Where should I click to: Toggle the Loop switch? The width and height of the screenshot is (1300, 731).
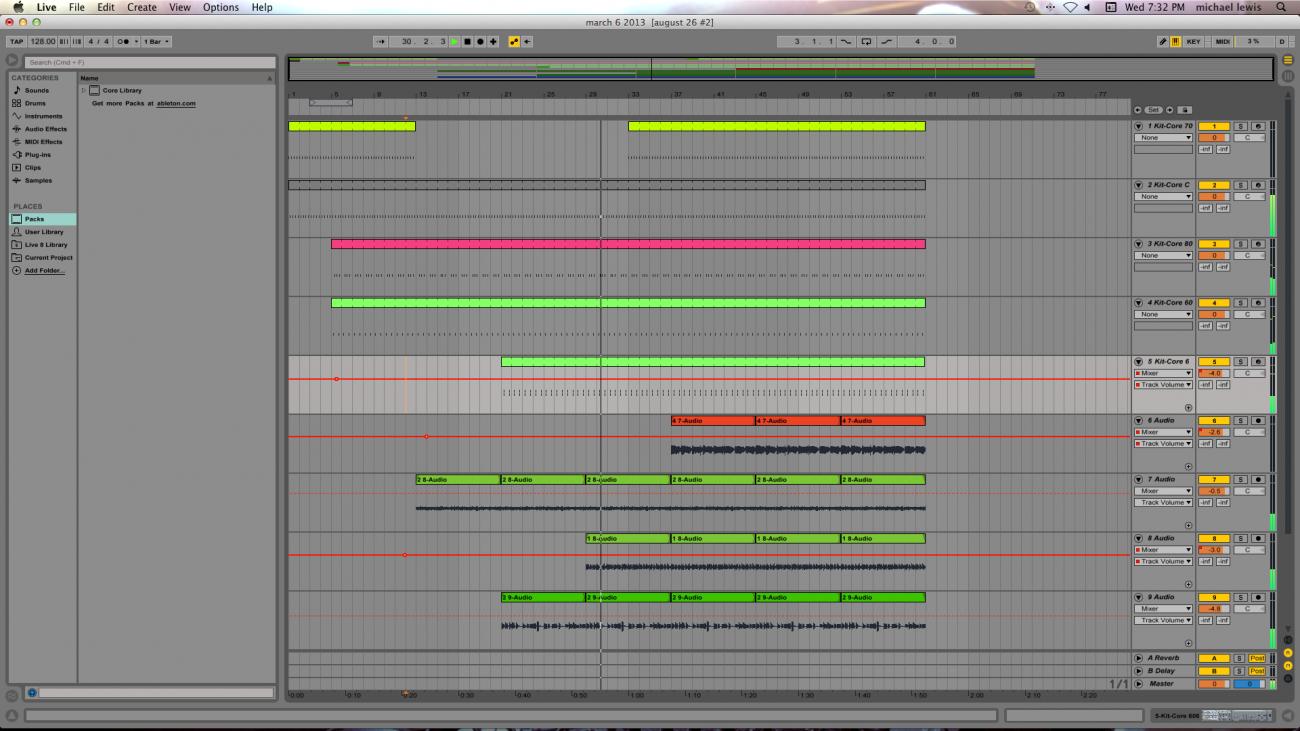point(866,42)
